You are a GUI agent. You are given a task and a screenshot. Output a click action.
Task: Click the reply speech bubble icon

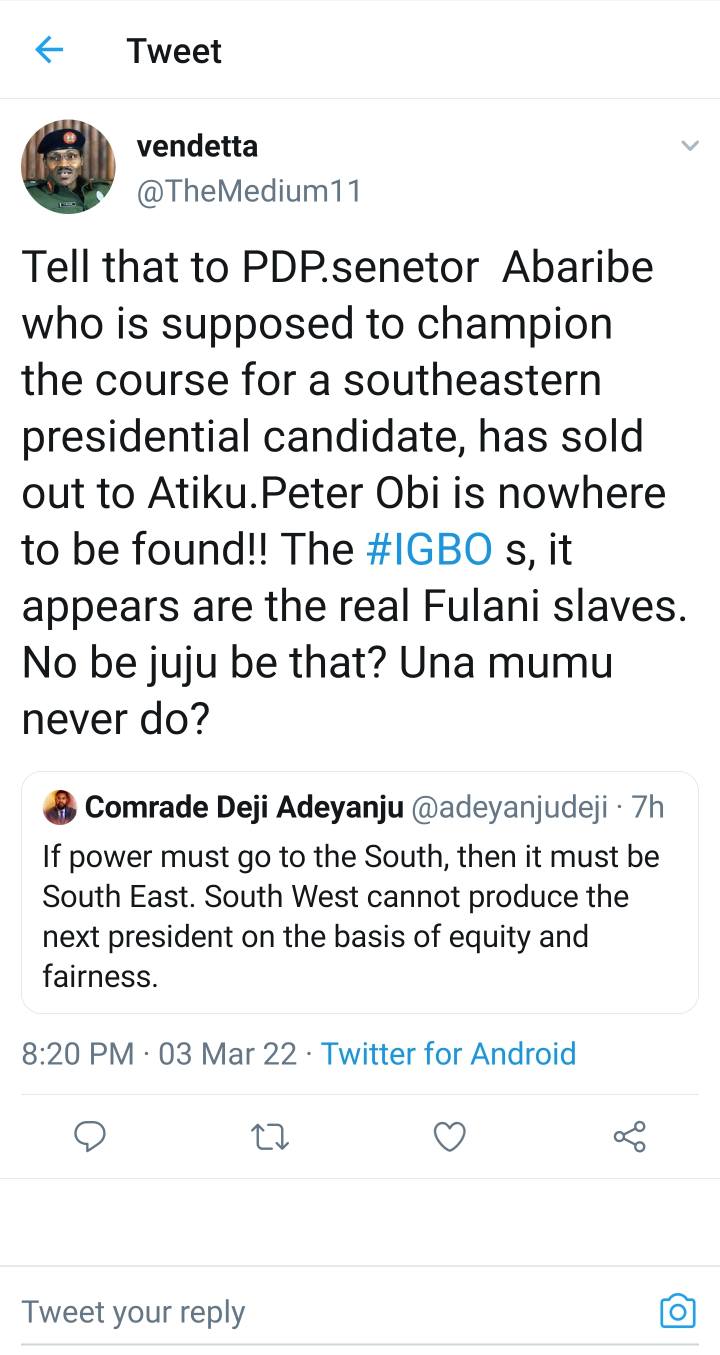pyautogui.click(x=91, y=1136)
